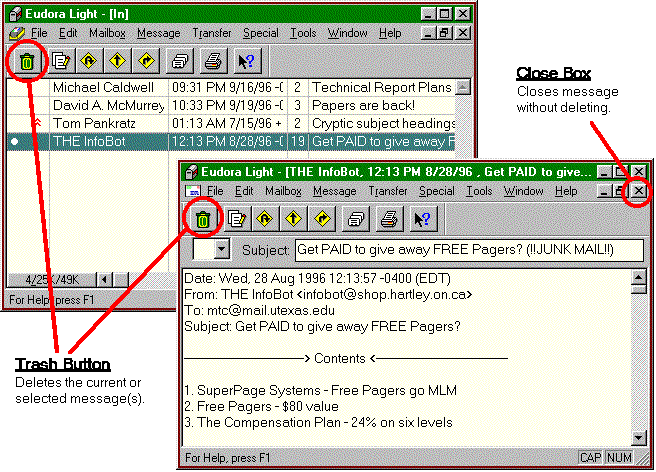Click the message document icon beside File in the message window
This screenshot has width=656, height=472.
193,191
